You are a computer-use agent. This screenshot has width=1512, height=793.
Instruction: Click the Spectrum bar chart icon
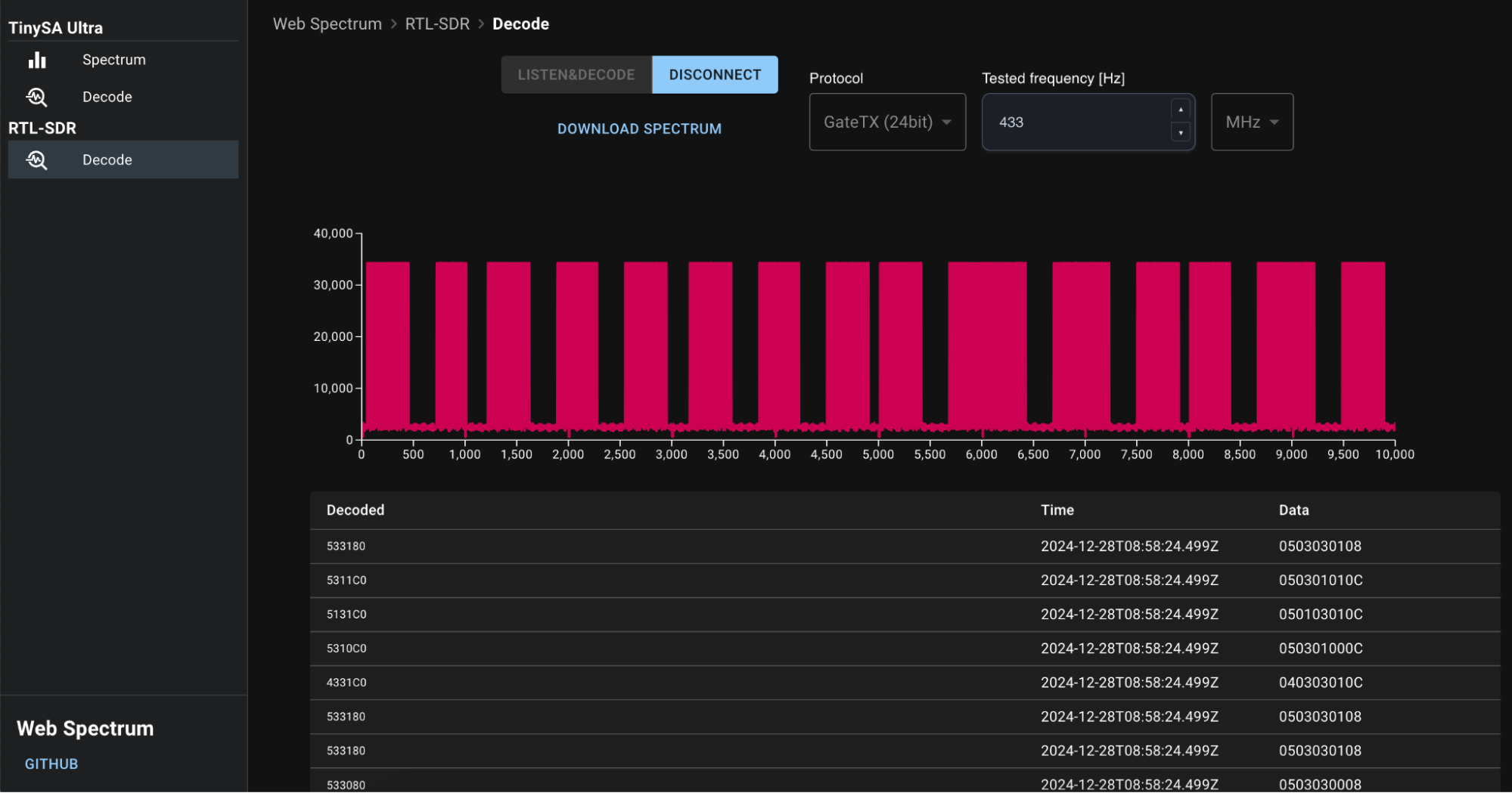click(x=37, y=60)
